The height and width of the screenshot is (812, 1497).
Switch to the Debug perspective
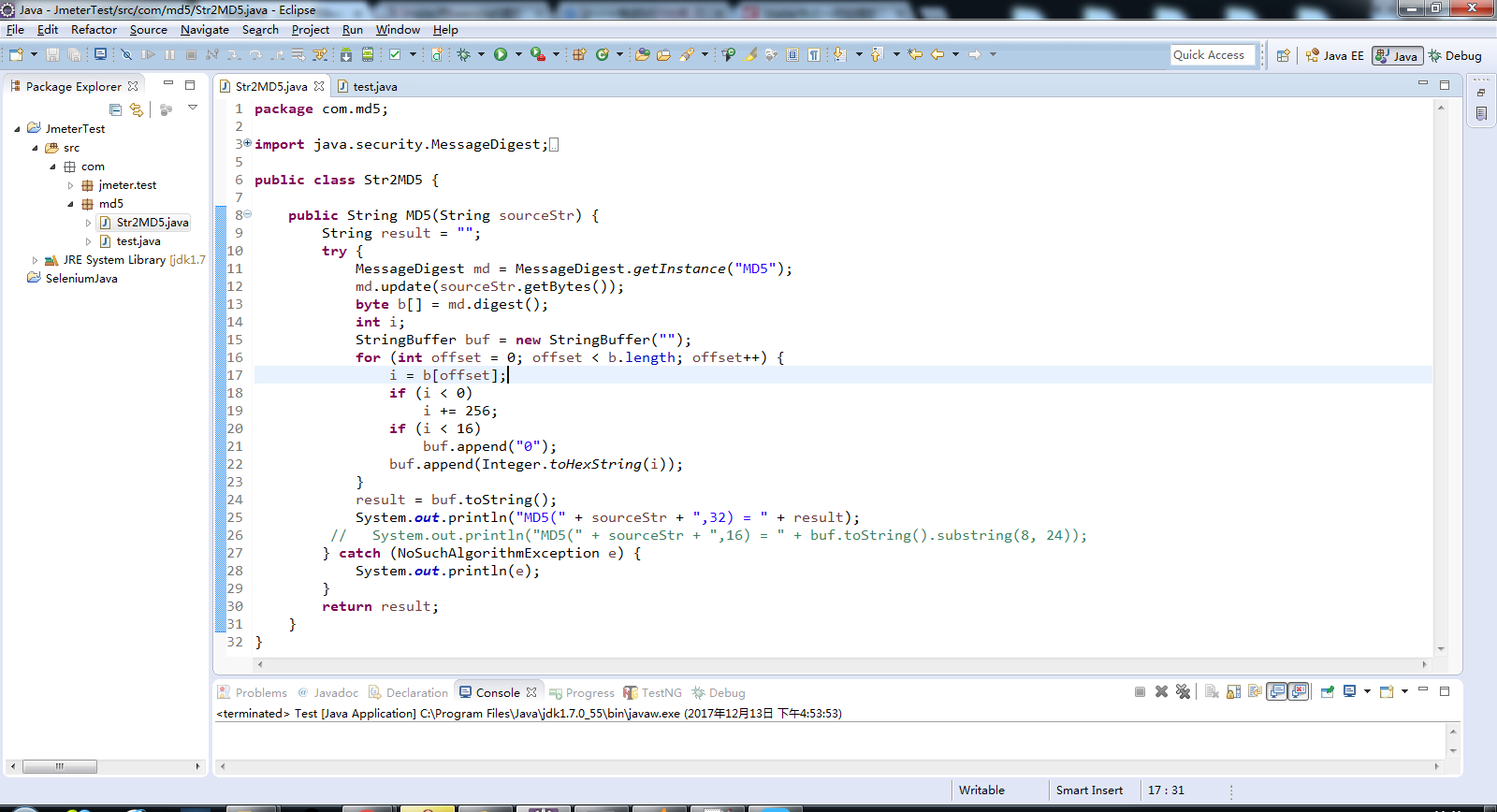[x=1455, y=56]
